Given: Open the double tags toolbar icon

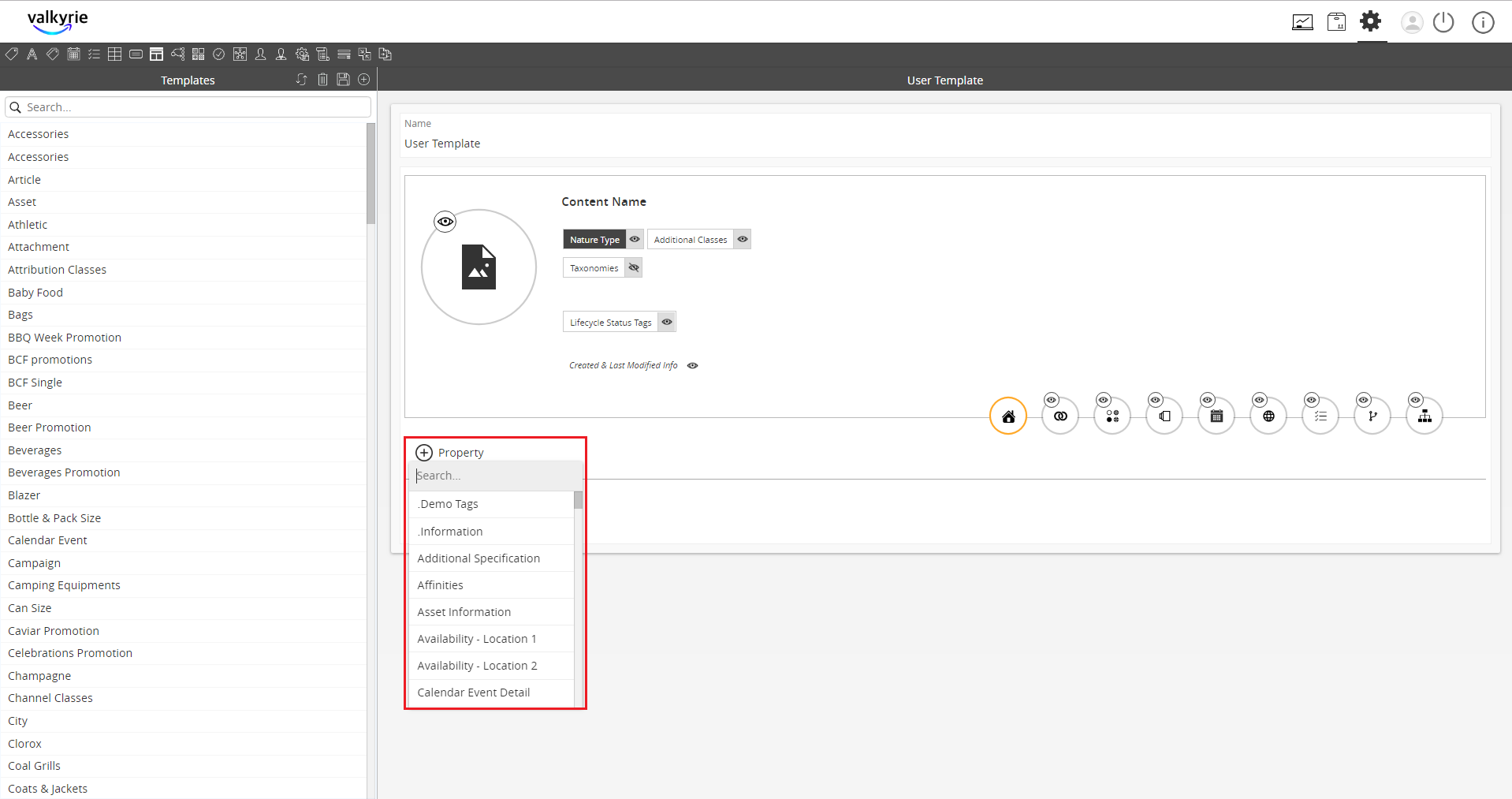Looking at the screenshot, I should point(53,54).
